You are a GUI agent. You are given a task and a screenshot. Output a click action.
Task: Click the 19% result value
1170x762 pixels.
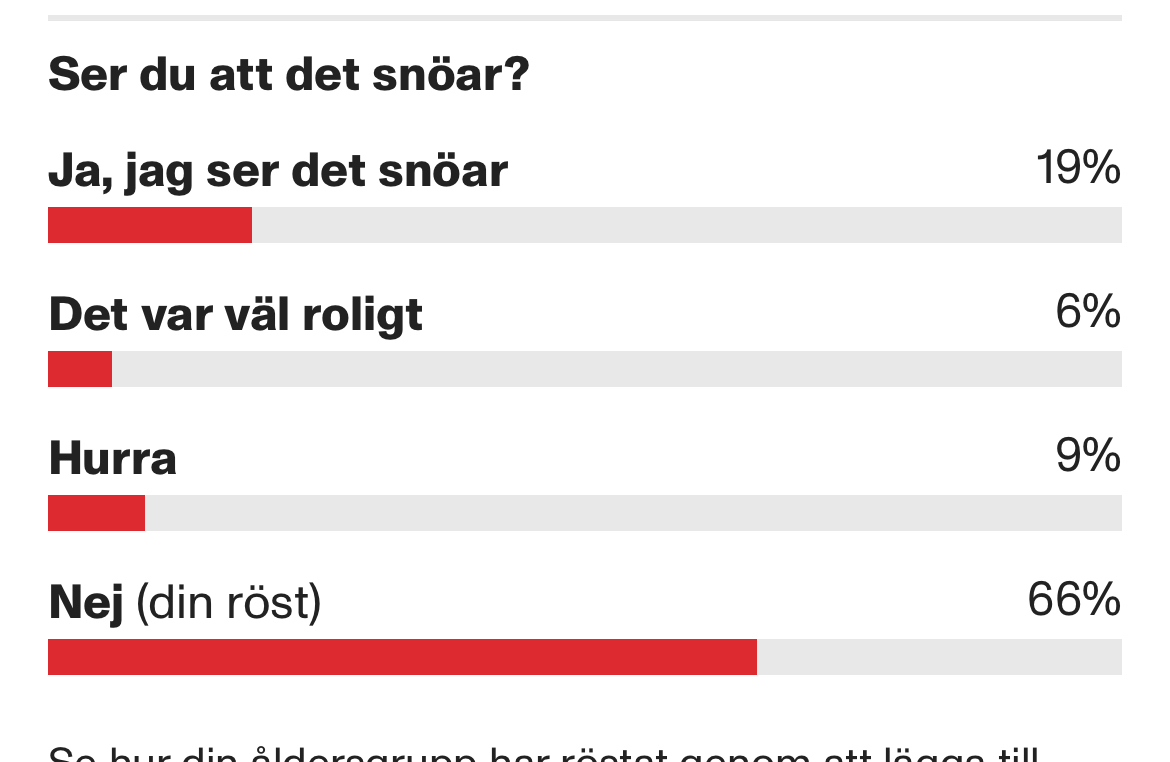pos(1078,168)
